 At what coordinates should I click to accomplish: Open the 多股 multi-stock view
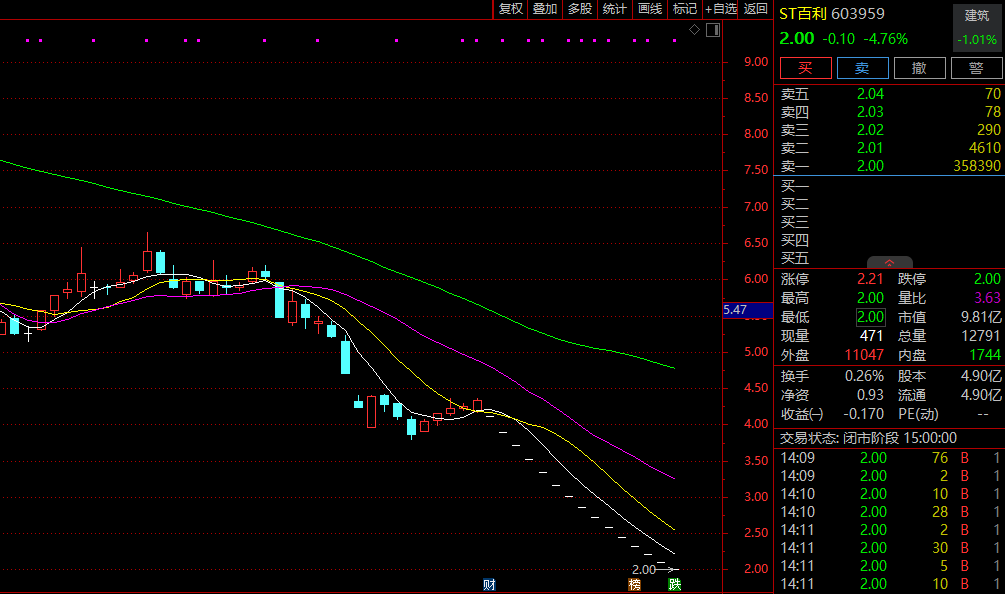[x=580, y=9]
